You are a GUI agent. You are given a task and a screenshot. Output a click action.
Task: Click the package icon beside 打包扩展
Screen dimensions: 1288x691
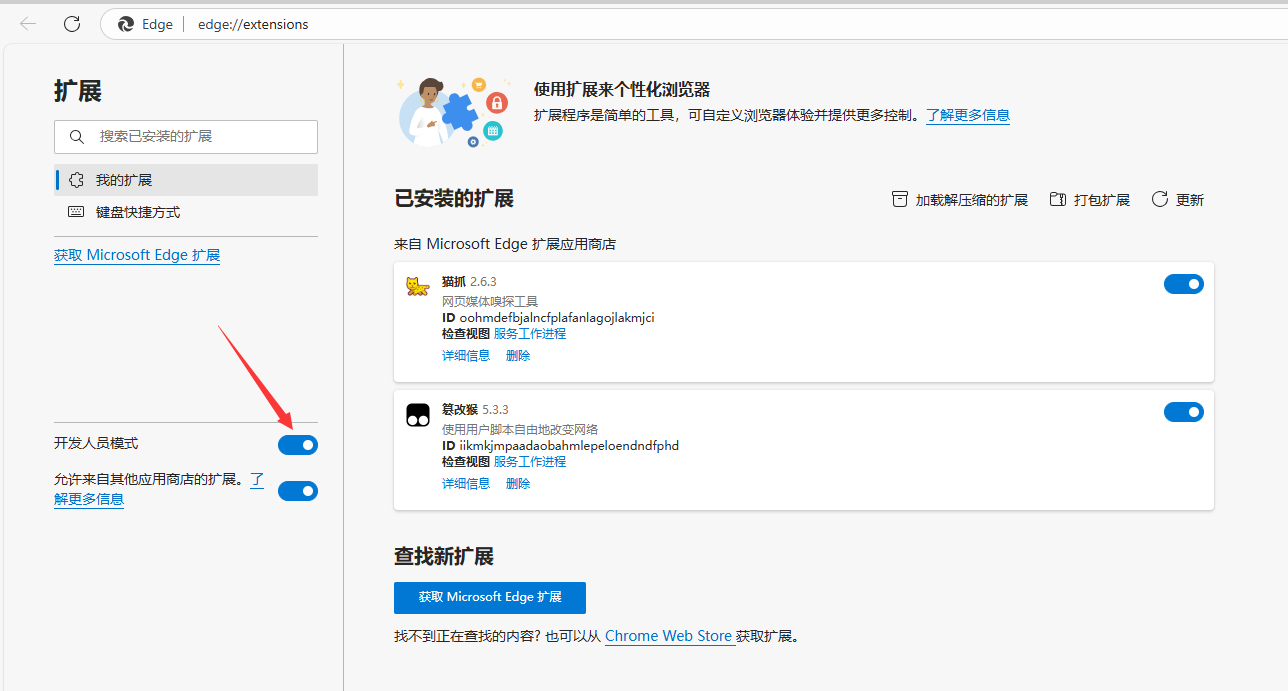tap(1058, 199)
